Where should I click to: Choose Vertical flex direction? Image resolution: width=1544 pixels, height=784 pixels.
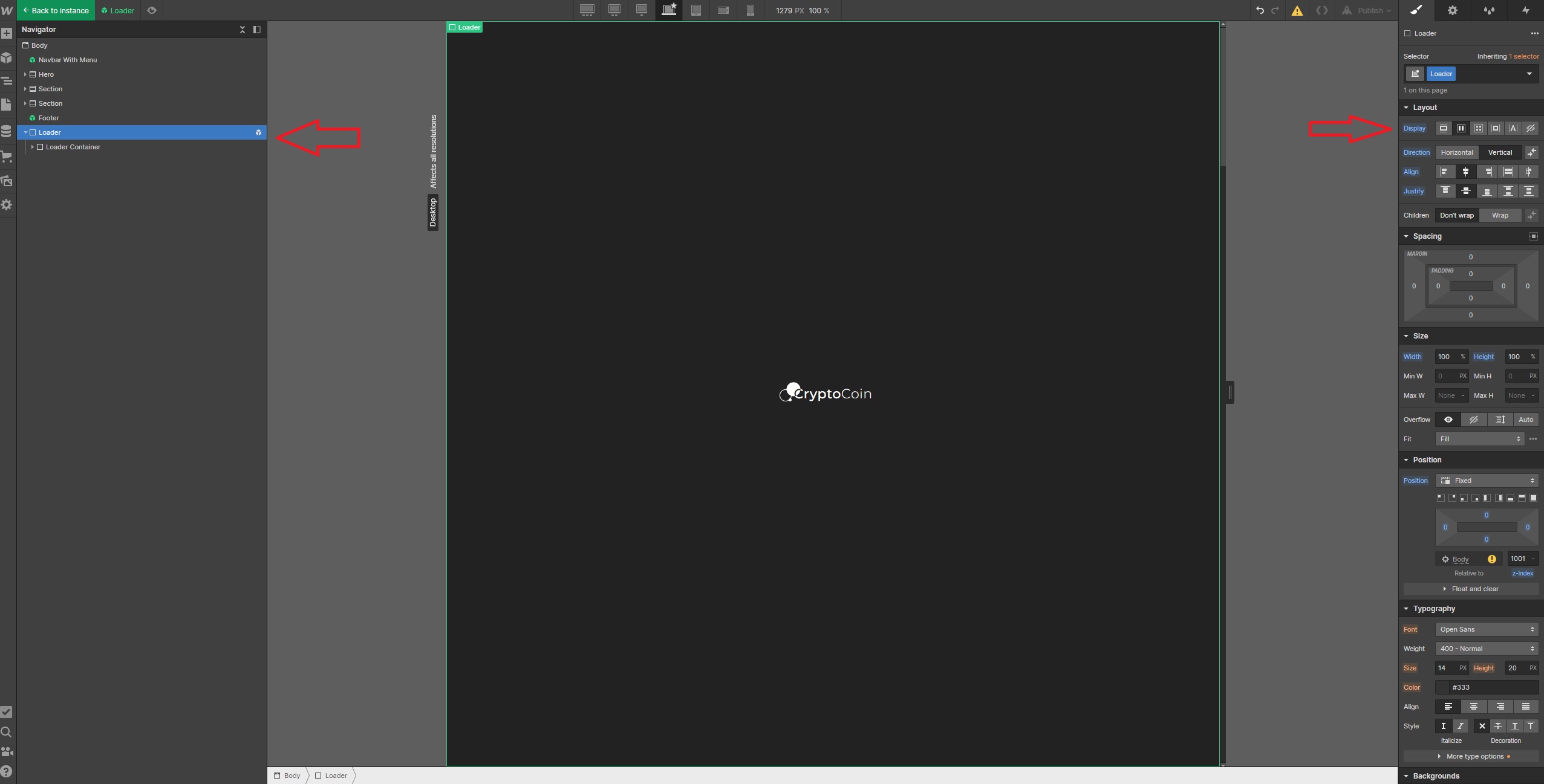click(1500, 152)
